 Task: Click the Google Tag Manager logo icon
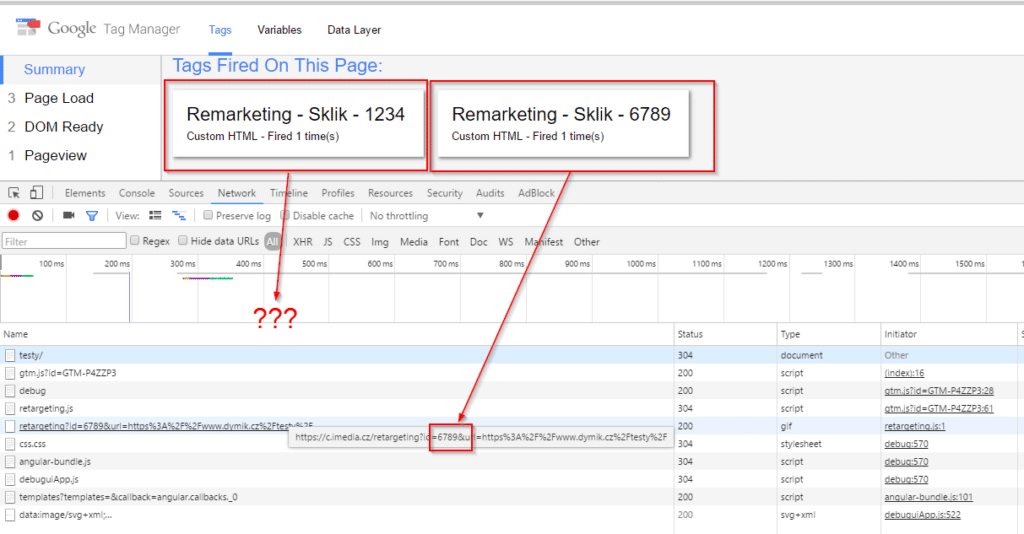click(28, 27)
